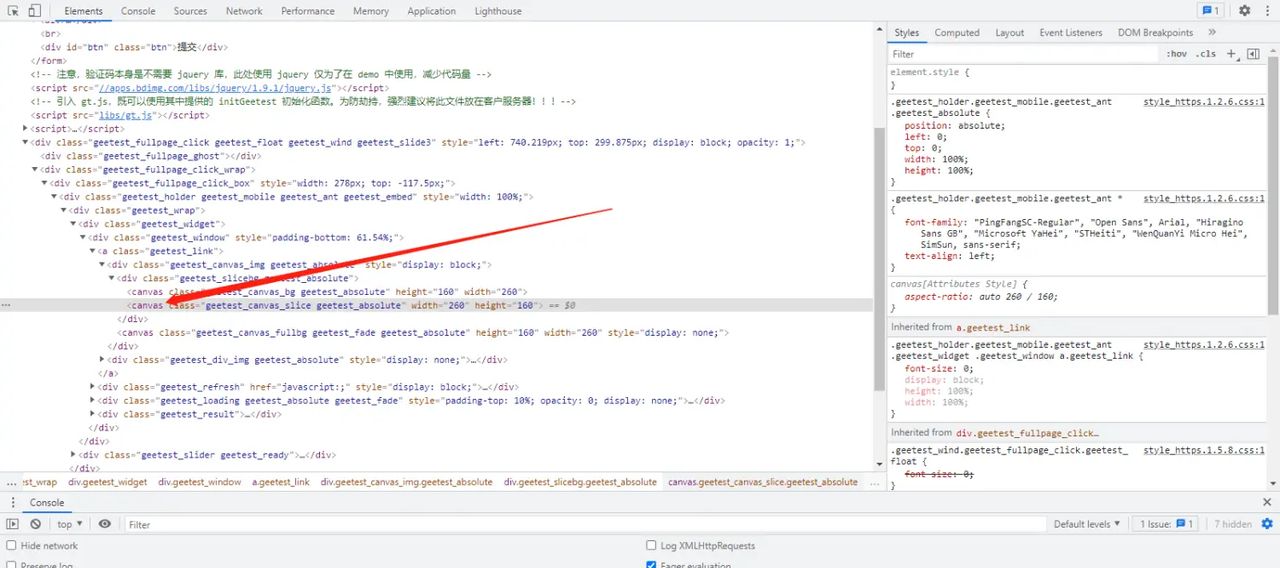
Task: Add a new style rule with plus icon
Action: (1231, 54)
